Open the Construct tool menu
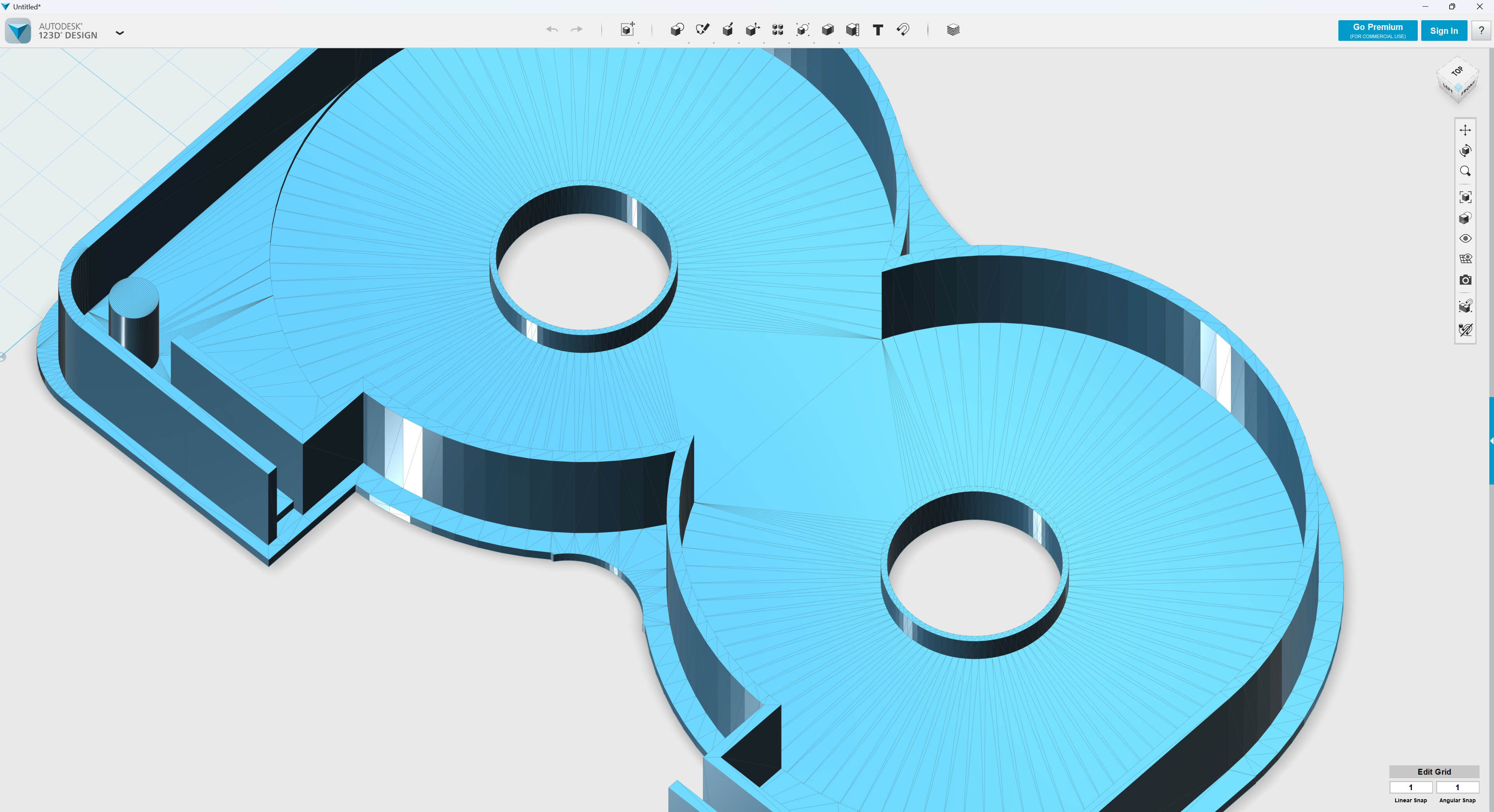1494x812 pixels. pyautogui.click(x=727, y=30)
